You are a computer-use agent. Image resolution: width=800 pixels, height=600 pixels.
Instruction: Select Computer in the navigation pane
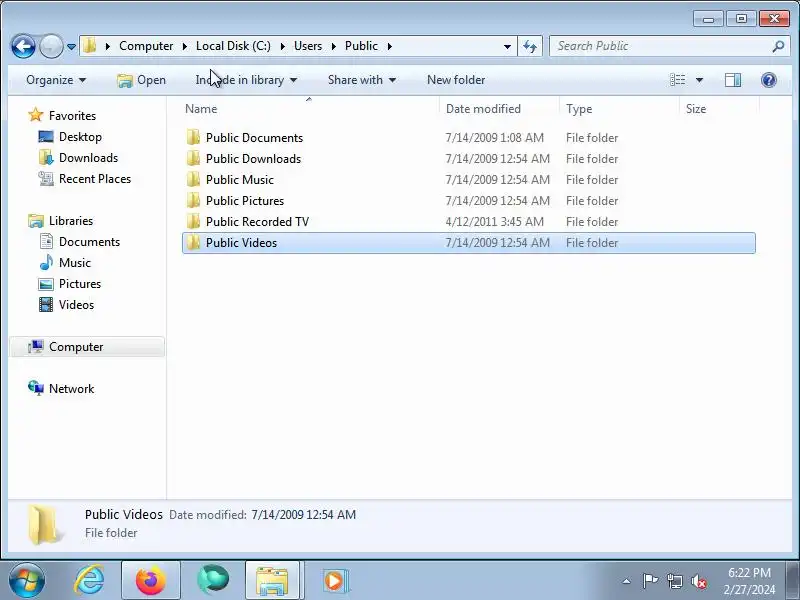tap(87, 347)
